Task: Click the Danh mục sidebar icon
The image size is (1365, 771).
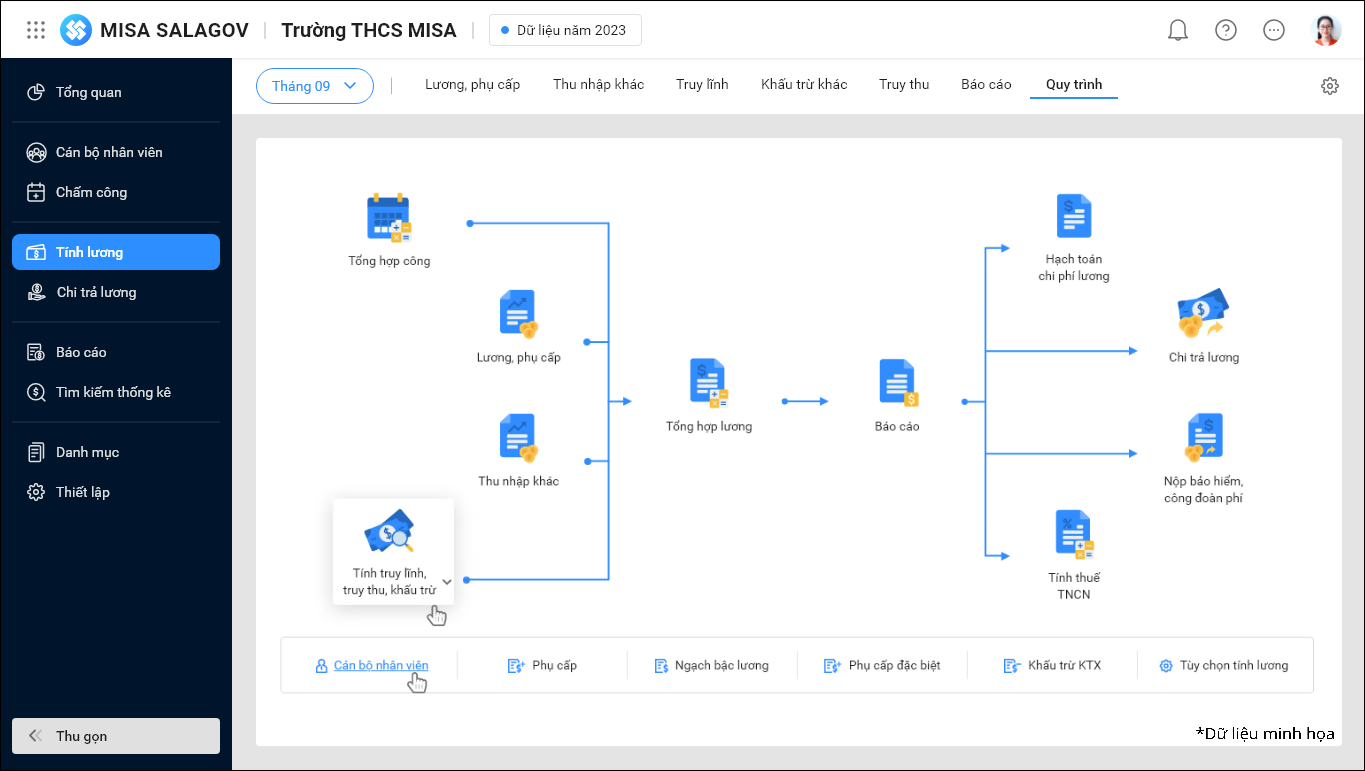Action: 36,452
